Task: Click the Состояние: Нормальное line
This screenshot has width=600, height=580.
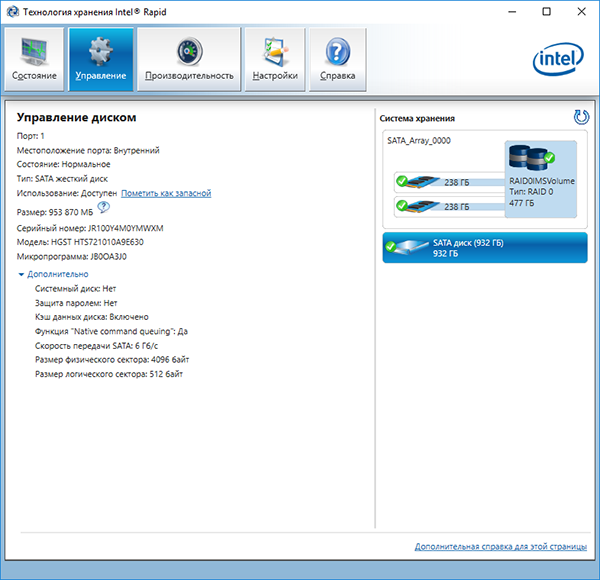Action: click(x=64, y=165)
